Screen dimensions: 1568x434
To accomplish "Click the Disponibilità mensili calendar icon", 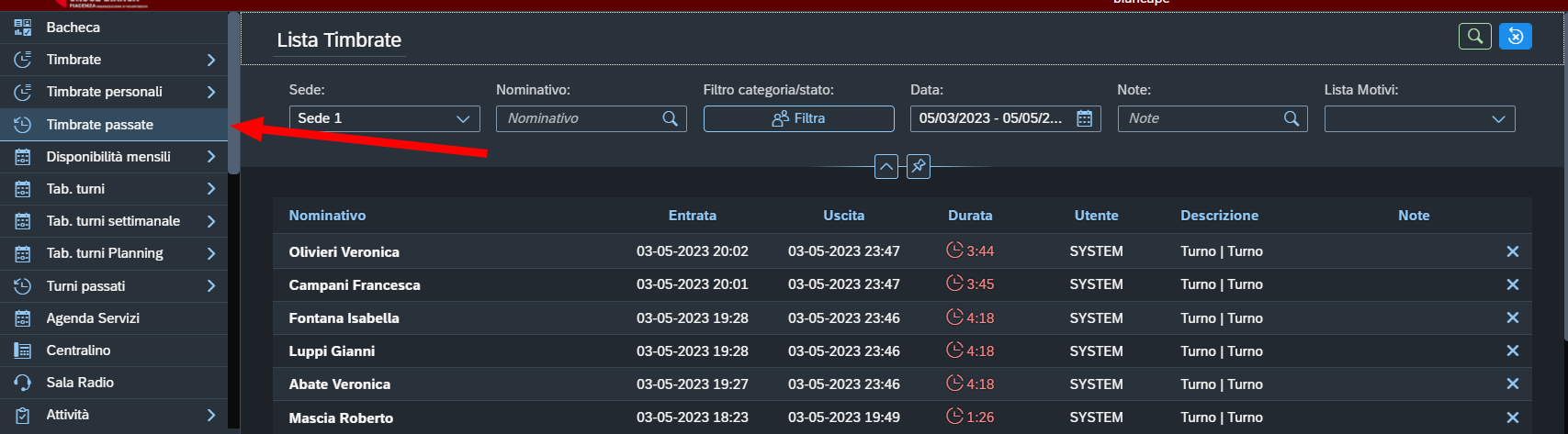I will coord(23,157).
